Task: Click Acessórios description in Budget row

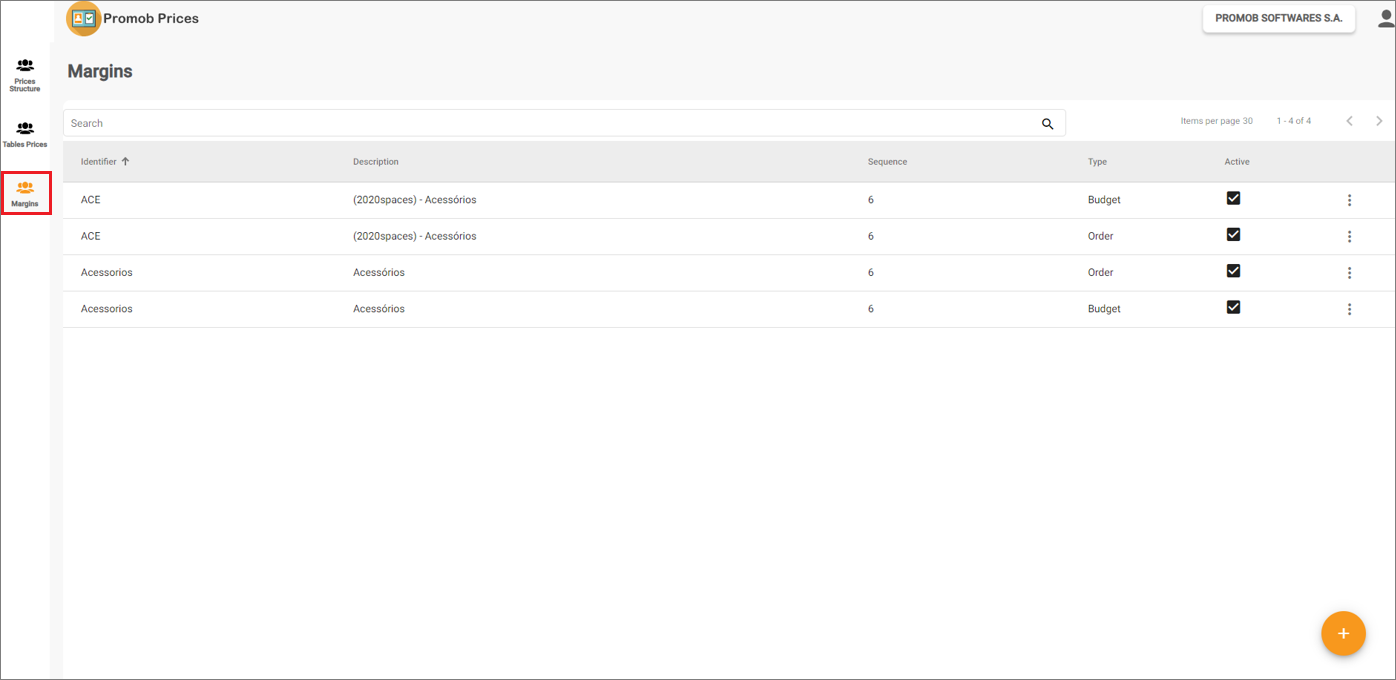Action: click(379, 309)
